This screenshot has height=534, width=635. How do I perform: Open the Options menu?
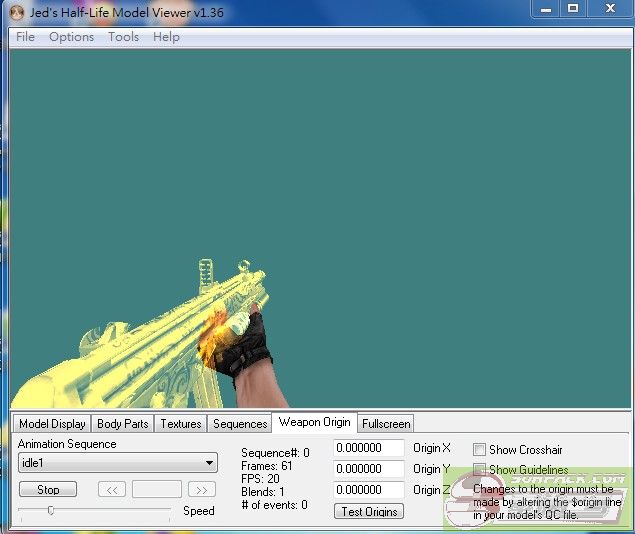click(x=71, y=37)
